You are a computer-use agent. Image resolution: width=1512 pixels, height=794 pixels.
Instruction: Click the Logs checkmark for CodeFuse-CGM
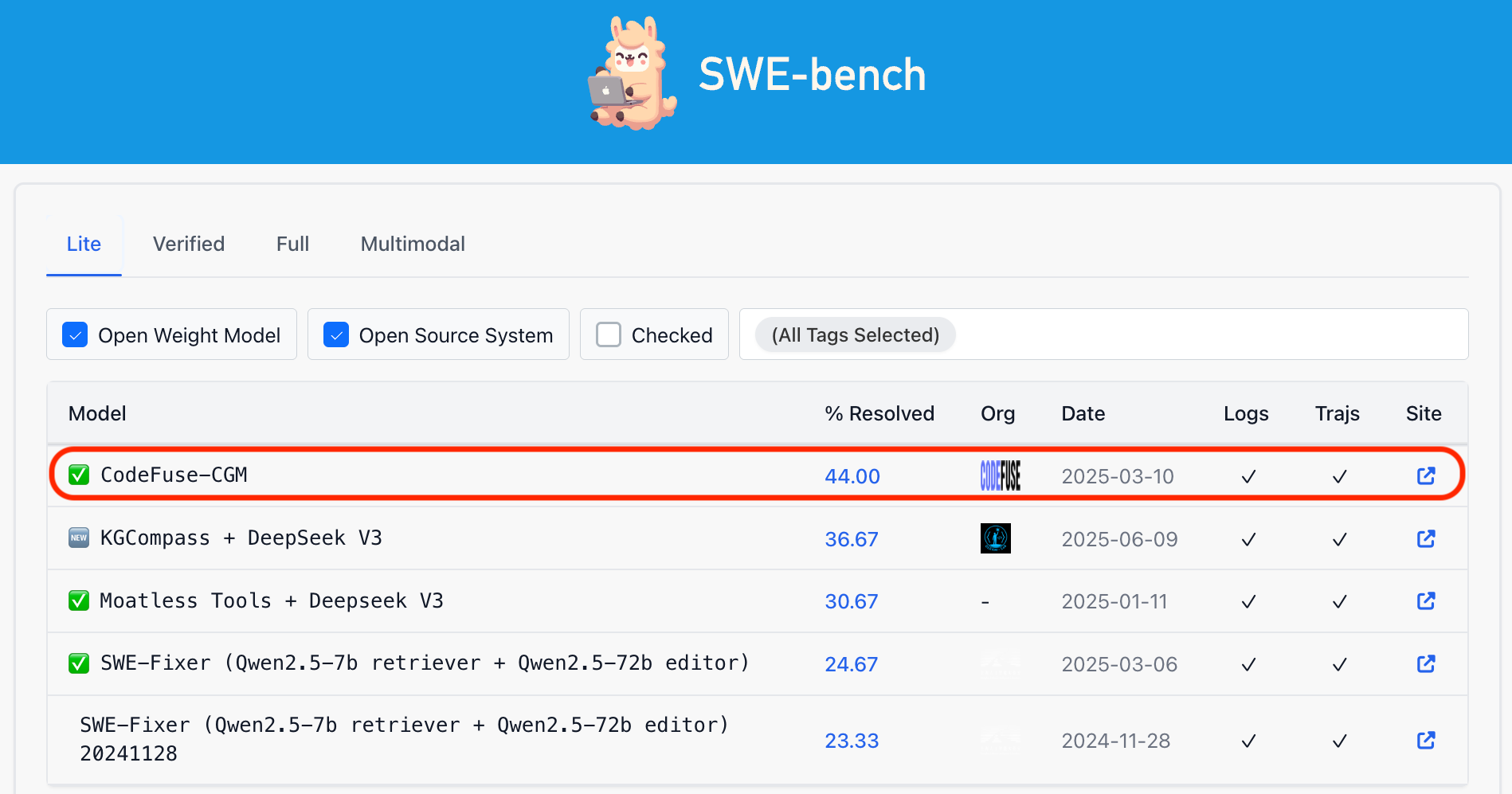click(x=1248, y=475)
